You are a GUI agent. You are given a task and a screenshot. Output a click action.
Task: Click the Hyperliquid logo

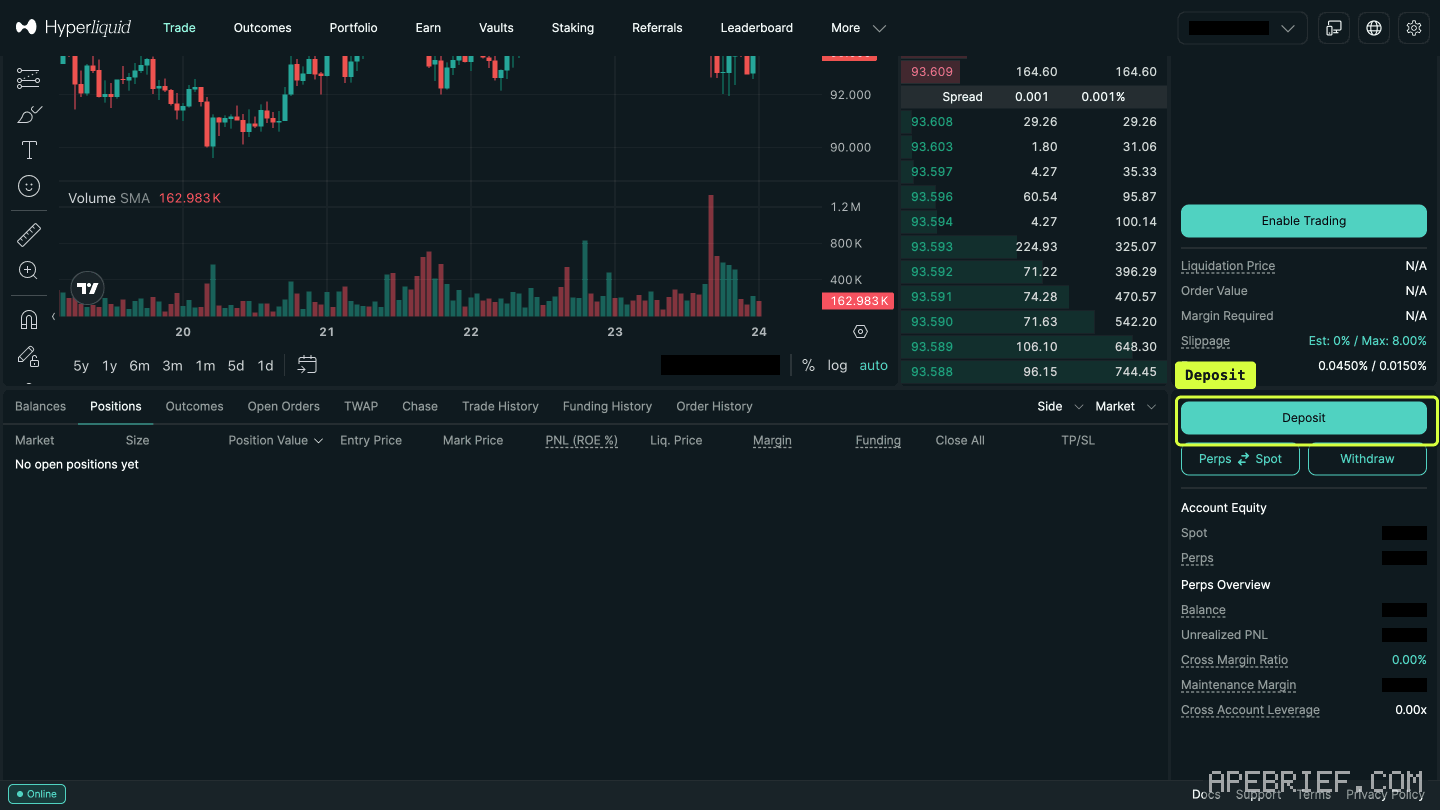click(73, 27)
